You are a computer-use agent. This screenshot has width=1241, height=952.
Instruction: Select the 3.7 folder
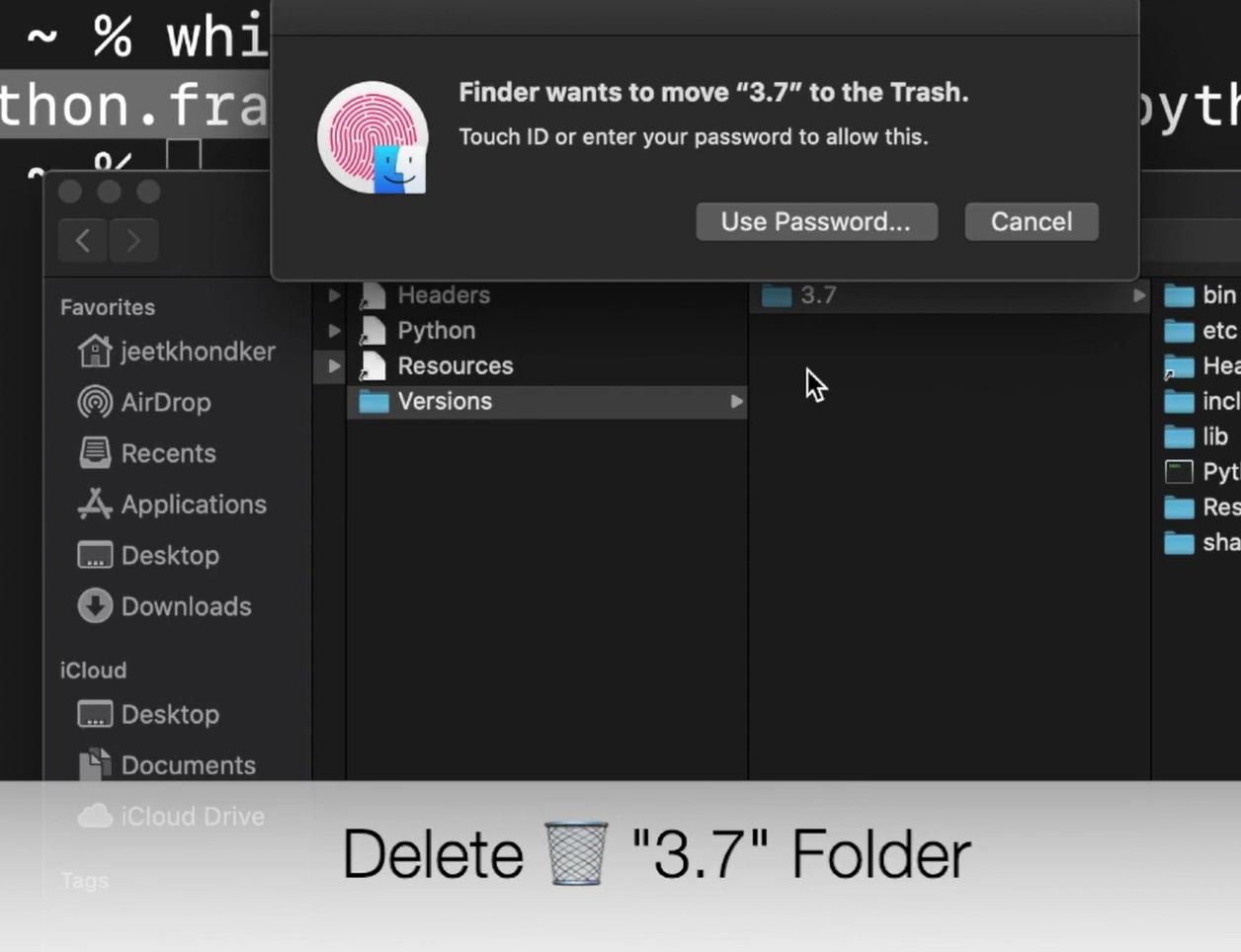pos(951,294)
